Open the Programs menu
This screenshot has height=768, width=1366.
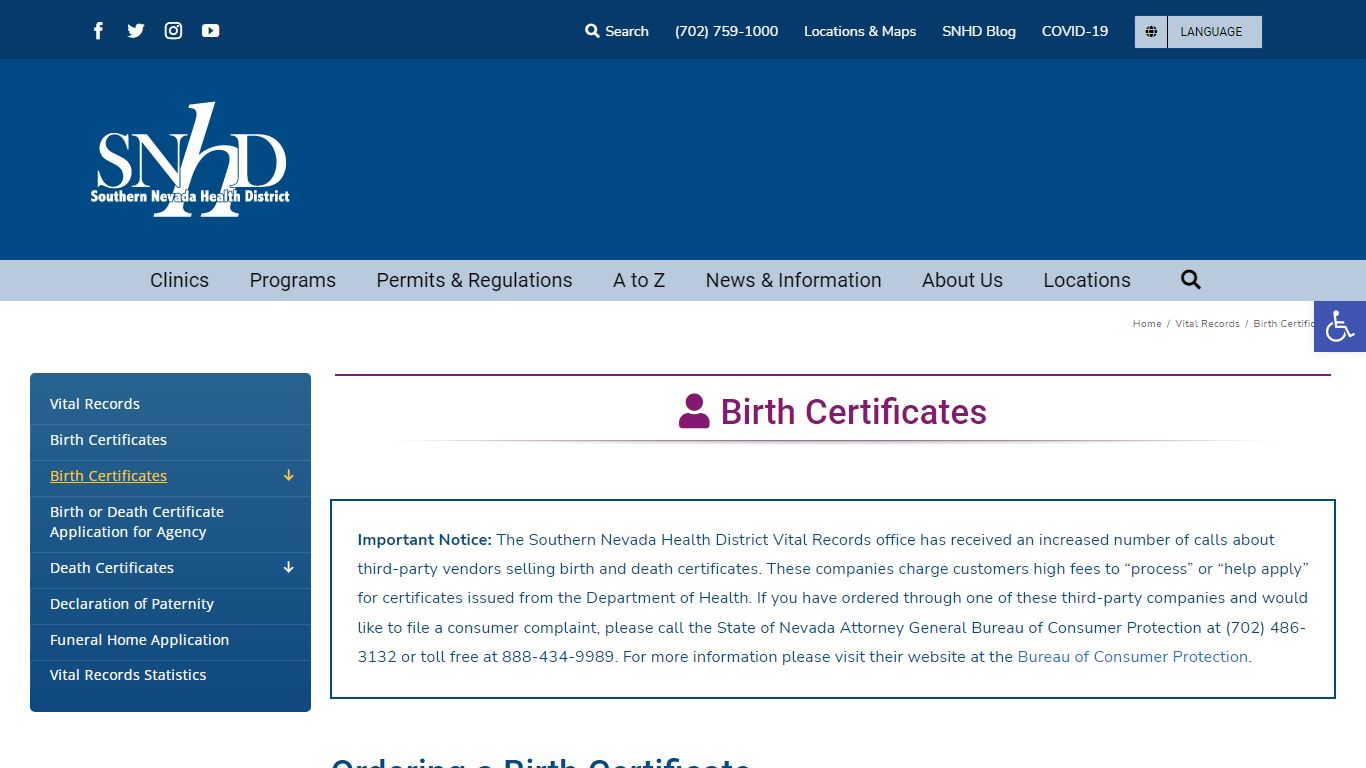point(293,280)
